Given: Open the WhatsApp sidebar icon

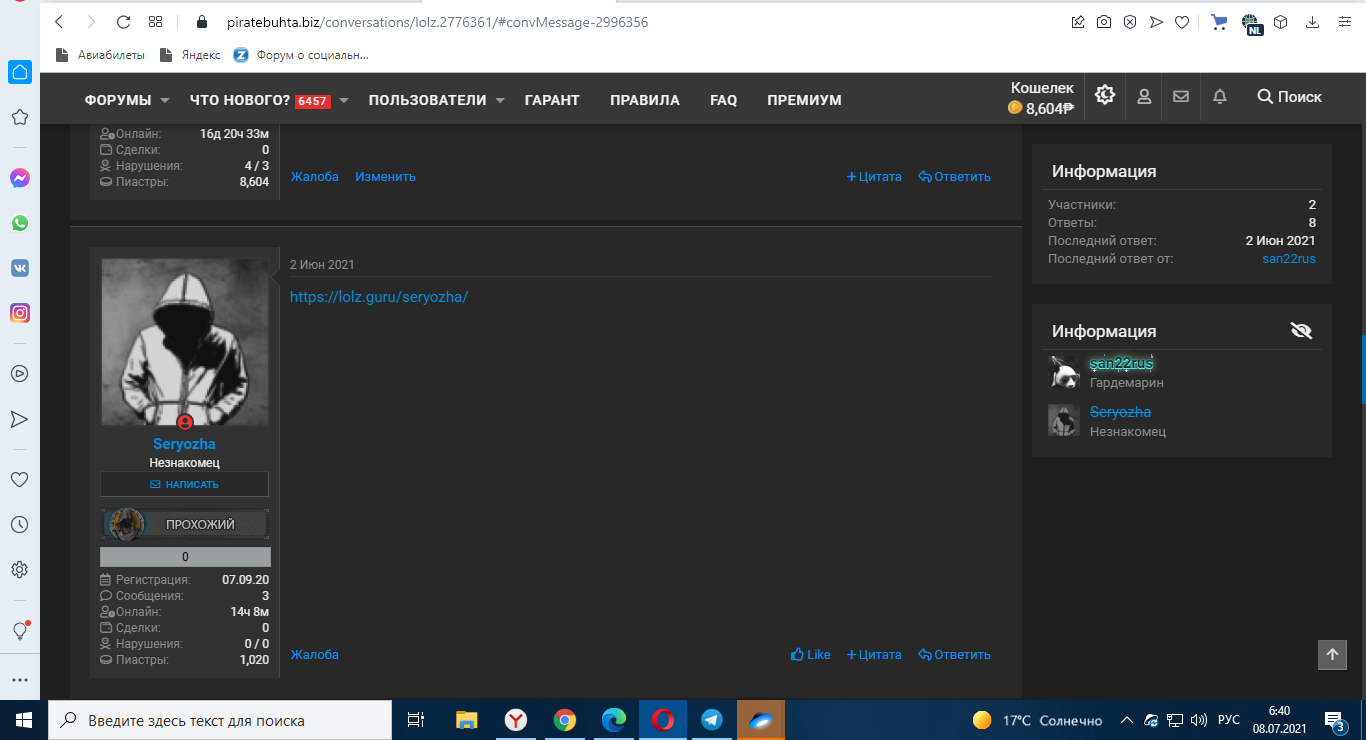Looking at the screenshot, I should coord(20,223).
